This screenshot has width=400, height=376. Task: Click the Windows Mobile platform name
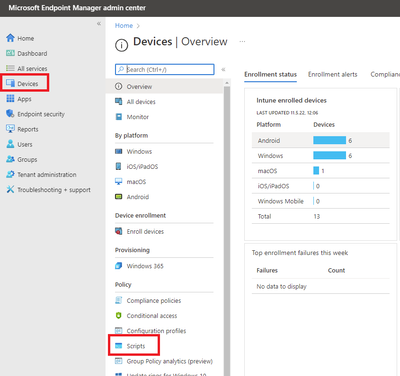[280, 201]
